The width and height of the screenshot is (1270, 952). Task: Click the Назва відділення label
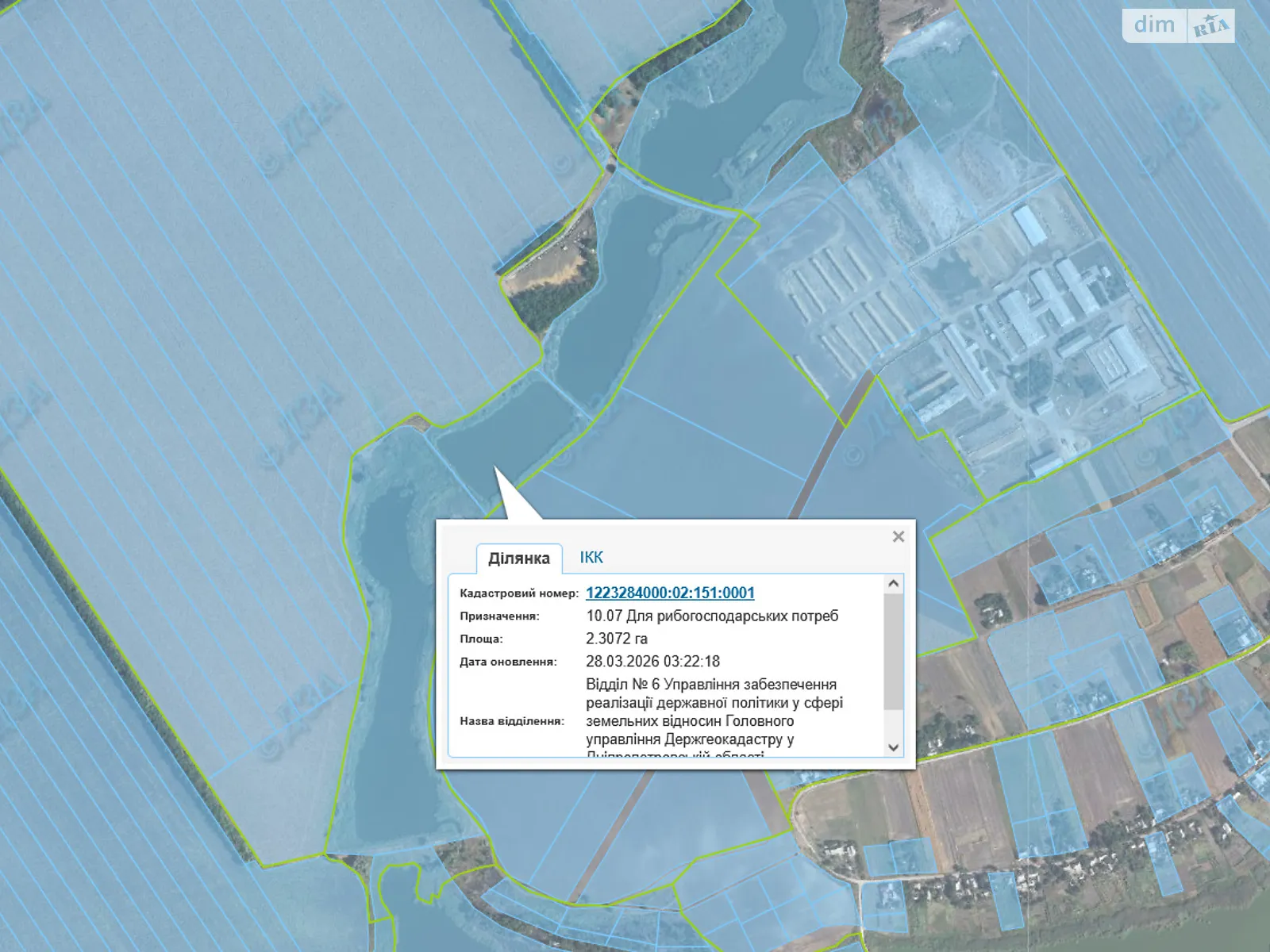(512, 721)
